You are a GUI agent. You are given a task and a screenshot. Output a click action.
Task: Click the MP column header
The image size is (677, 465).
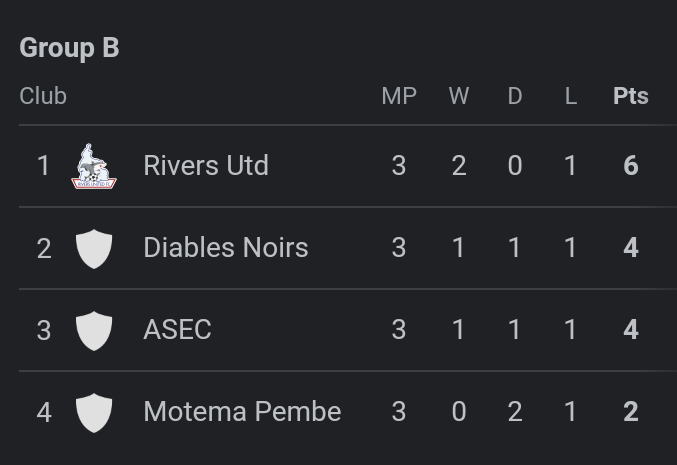[x=399, y=96]
